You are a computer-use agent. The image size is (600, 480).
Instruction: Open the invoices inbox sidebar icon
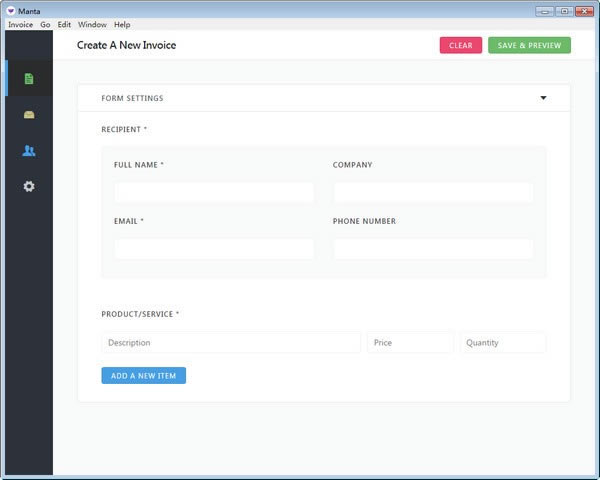tap(29, 114)
